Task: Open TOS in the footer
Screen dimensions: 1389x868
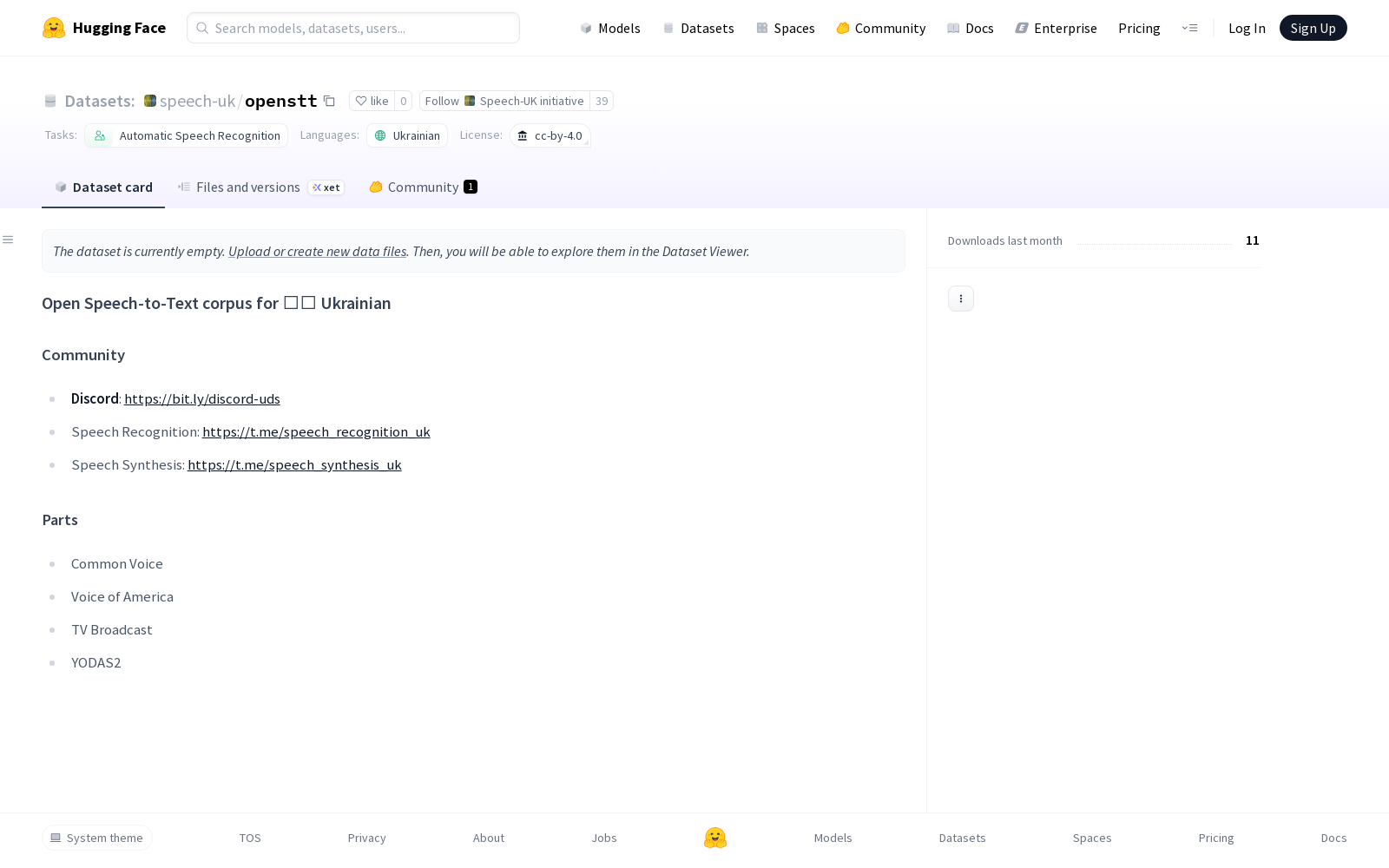Action: (250, 838)
